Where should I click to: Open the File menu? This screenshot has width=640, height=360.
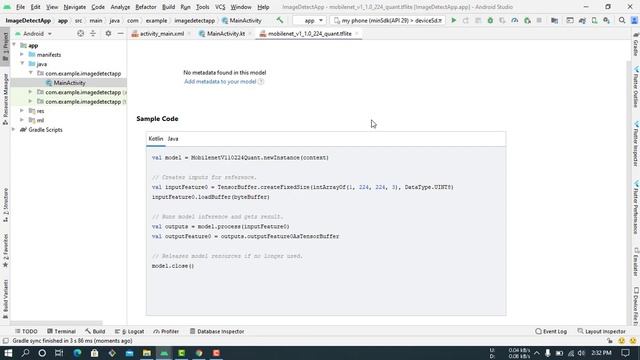pyautogui.click(x=20, y=7)
